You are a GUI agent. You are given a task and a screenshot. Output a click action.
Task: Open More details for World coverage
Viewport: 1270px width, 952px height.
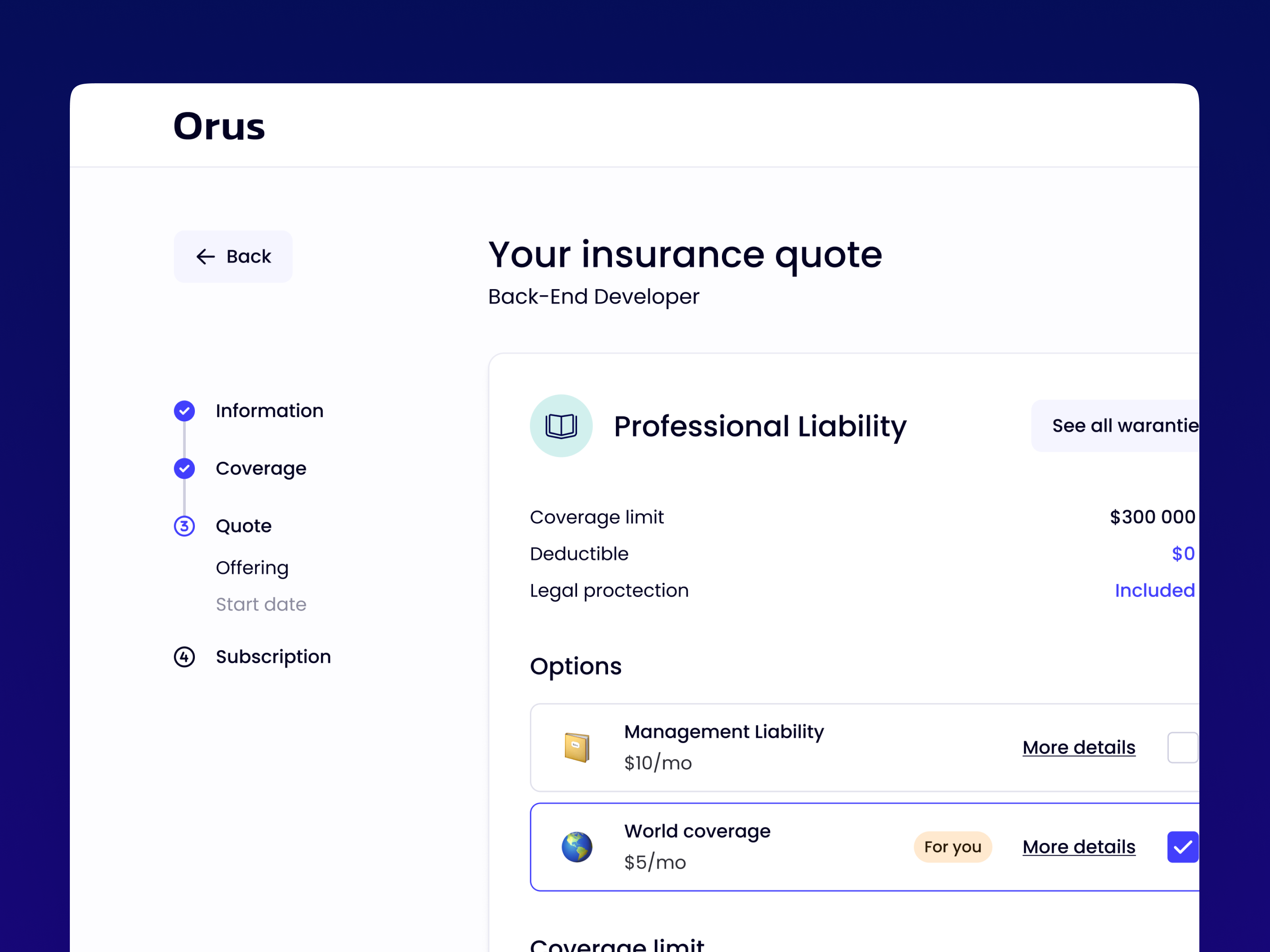(1079, 846)
